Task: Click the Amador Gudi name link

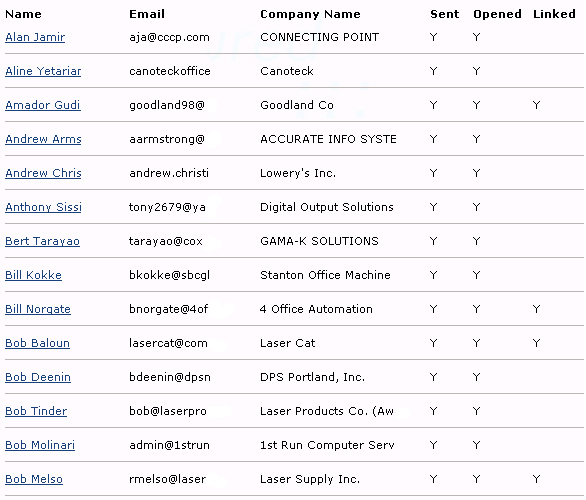Action: (x=43, y=105)
